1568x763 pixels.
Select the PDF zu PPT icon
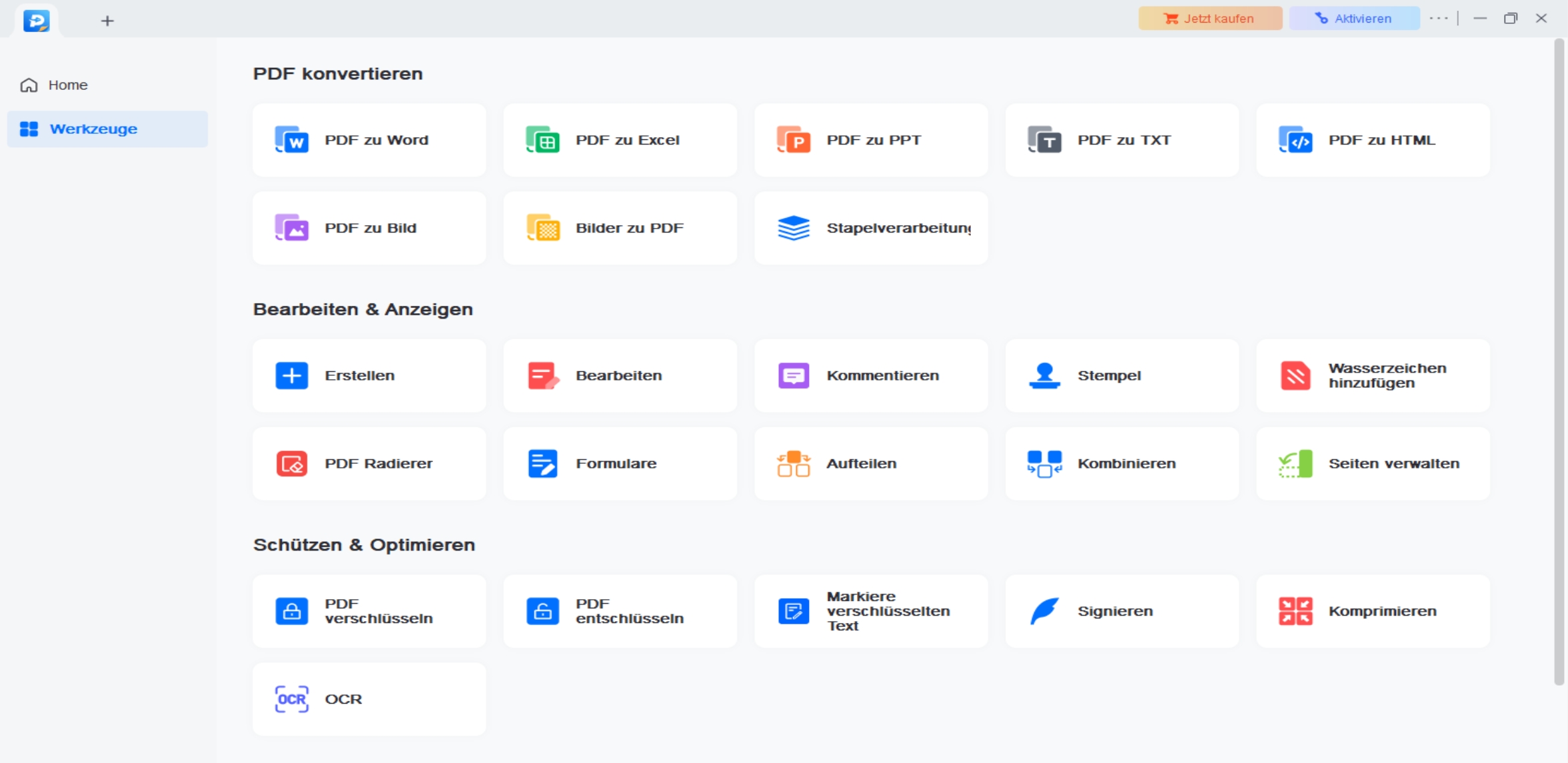[x=793, y=140]
